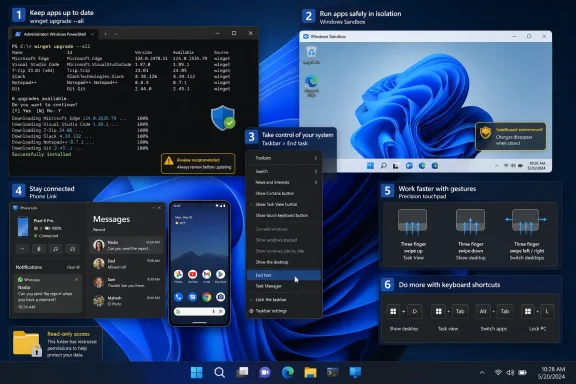Click the search icon on the Sandbox taskbar

[384, 166]
